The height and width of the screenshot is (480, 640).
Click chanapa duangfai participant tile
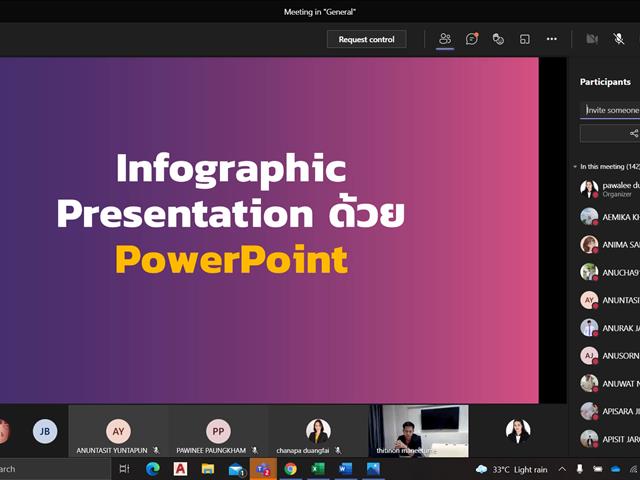pos(318,431)
